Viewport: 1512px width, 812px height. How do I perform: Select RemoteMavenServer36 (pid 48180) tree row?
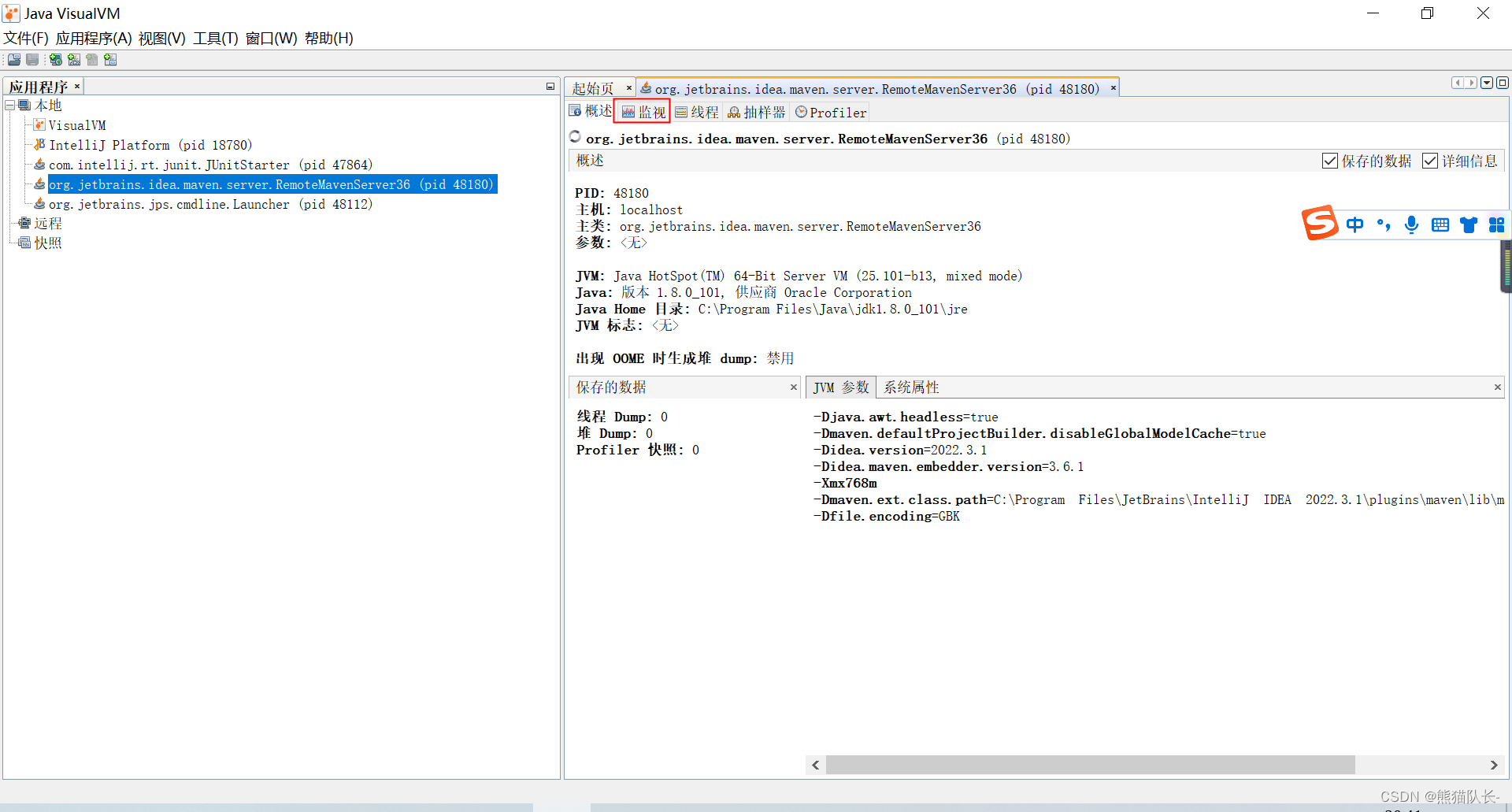(x=272, y=184)
